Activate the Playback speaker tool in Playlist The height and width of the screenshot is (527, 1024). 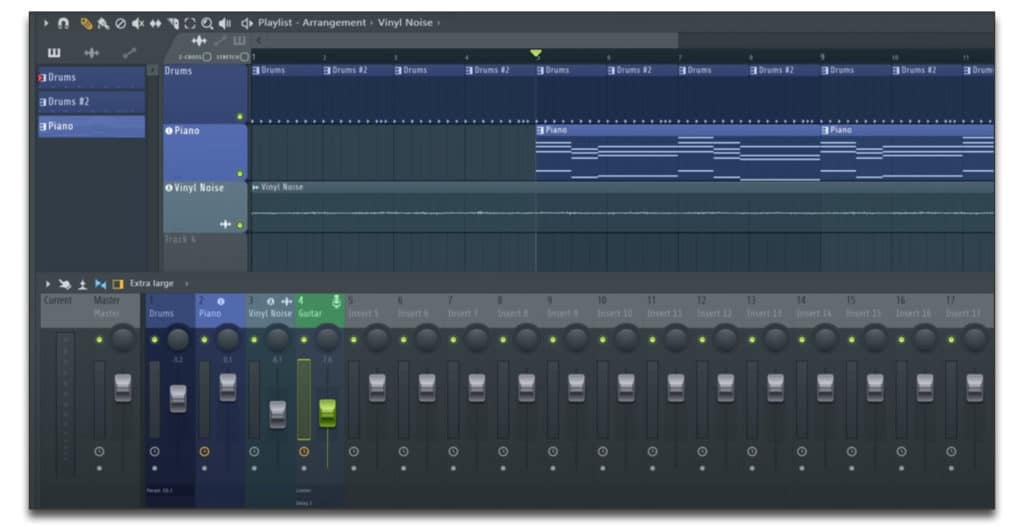point(225,24)
